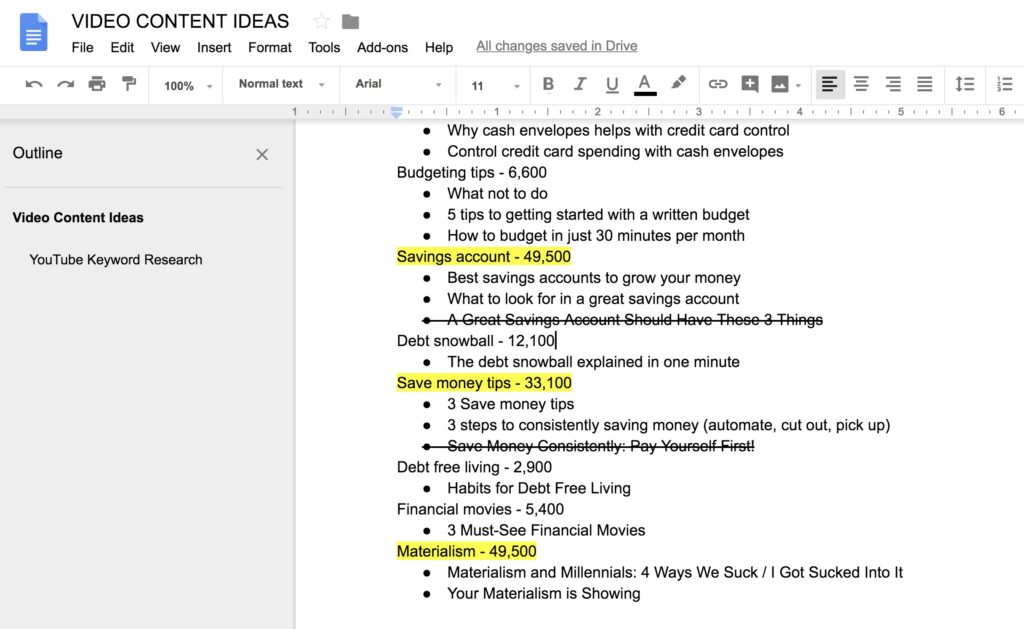1024x629 pixels.
Task: Toggle bold formatting
Action: pos(549,84)
